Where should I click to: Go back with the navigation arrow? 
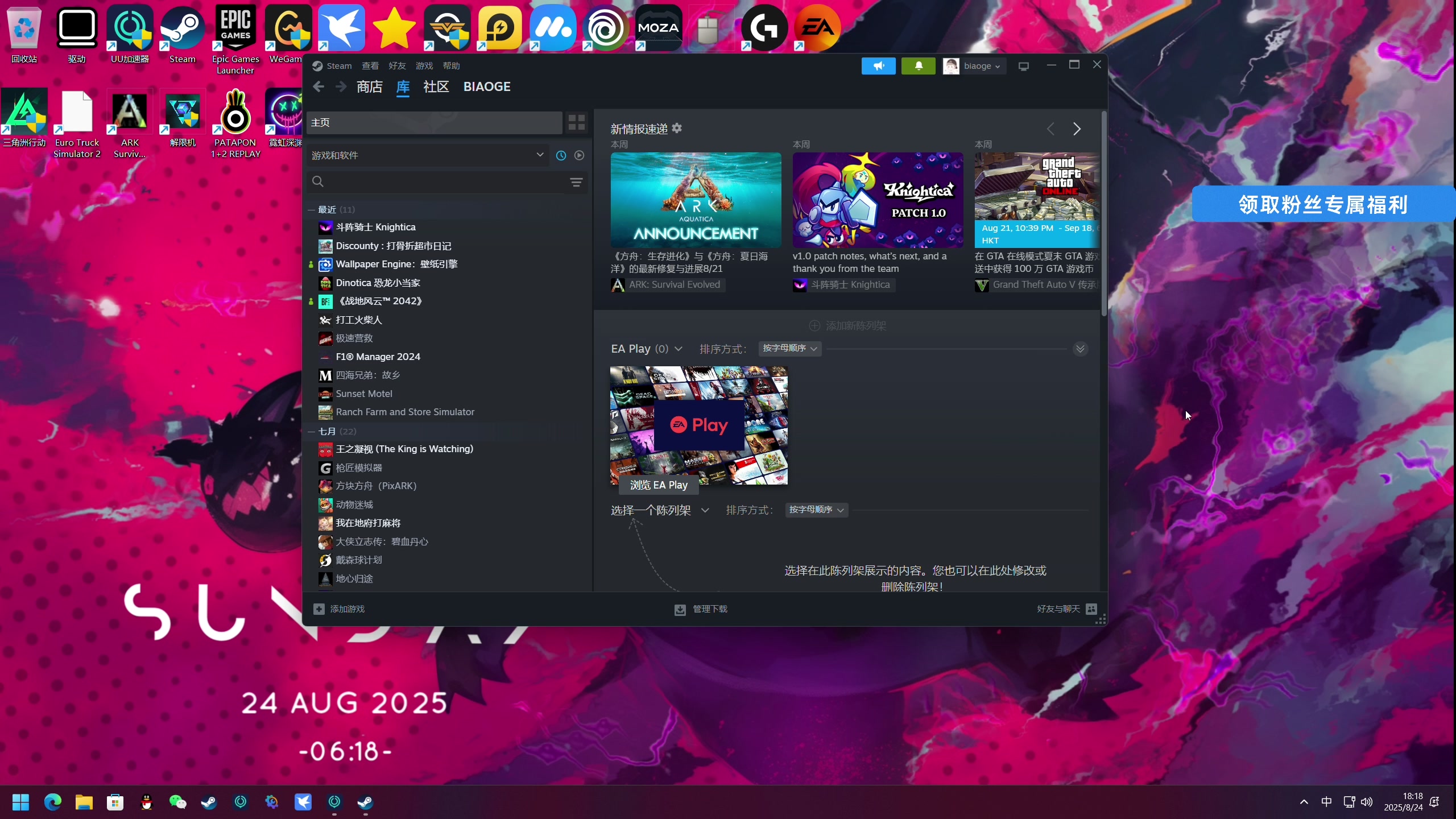(318, 86)
